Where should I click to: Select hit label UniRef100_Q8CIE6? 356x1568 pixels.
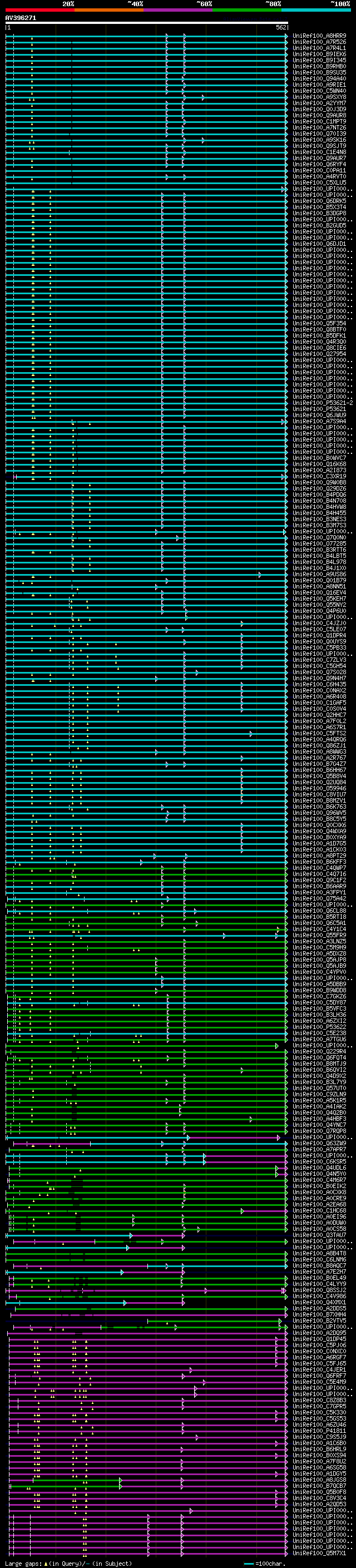(319, 348)
